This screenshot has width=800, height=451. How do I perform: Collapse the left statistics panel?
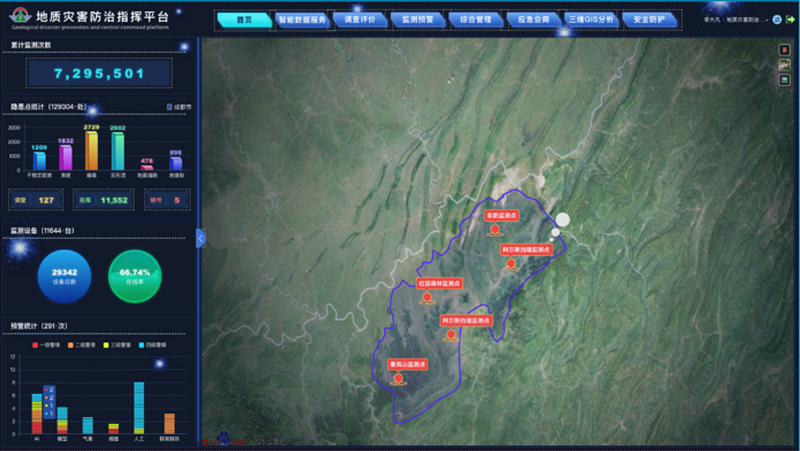[201, 238]
